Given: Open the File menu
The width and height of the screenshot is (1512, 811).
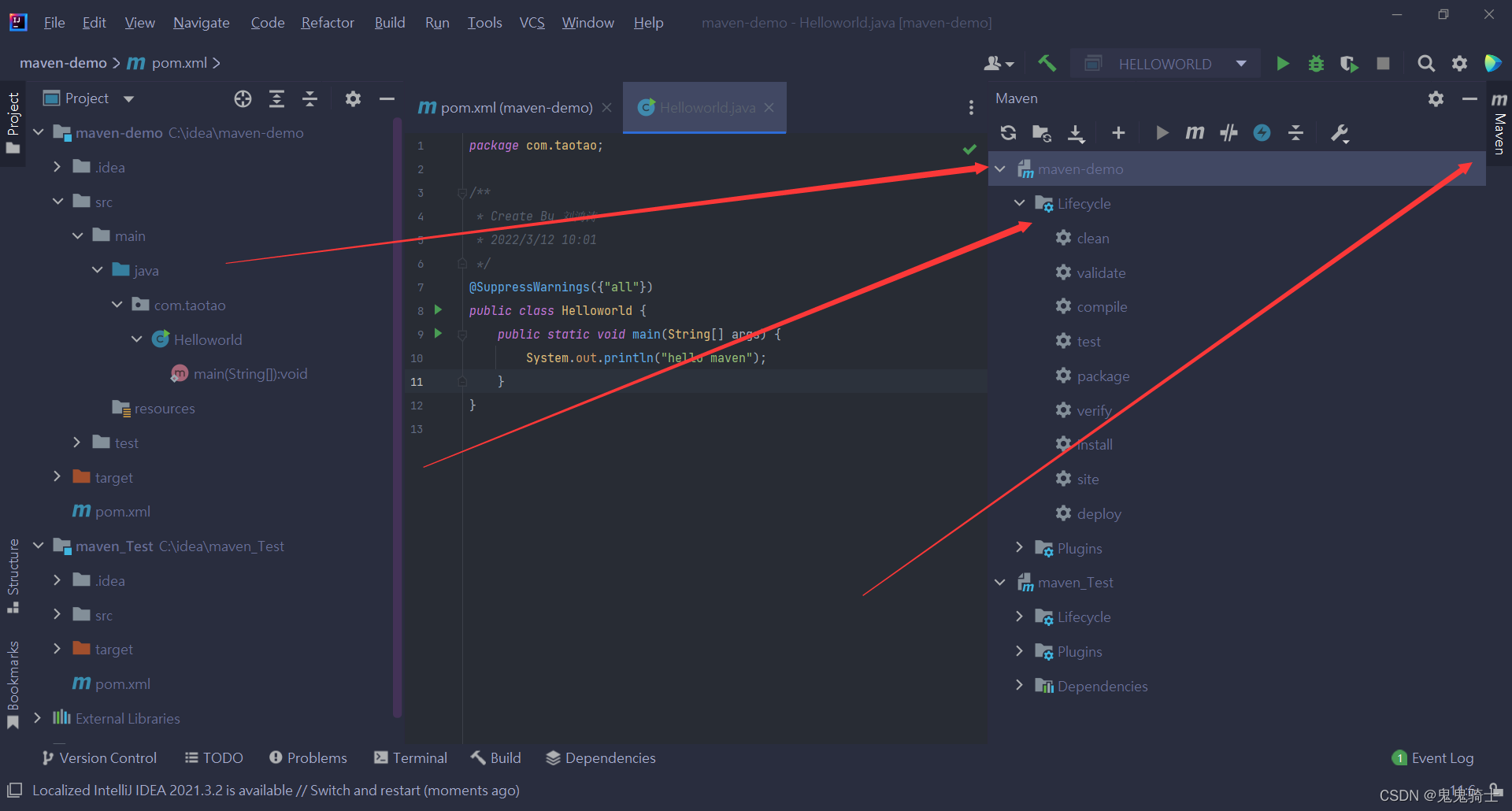Looking at the screenshot, I should pos(54,23).
